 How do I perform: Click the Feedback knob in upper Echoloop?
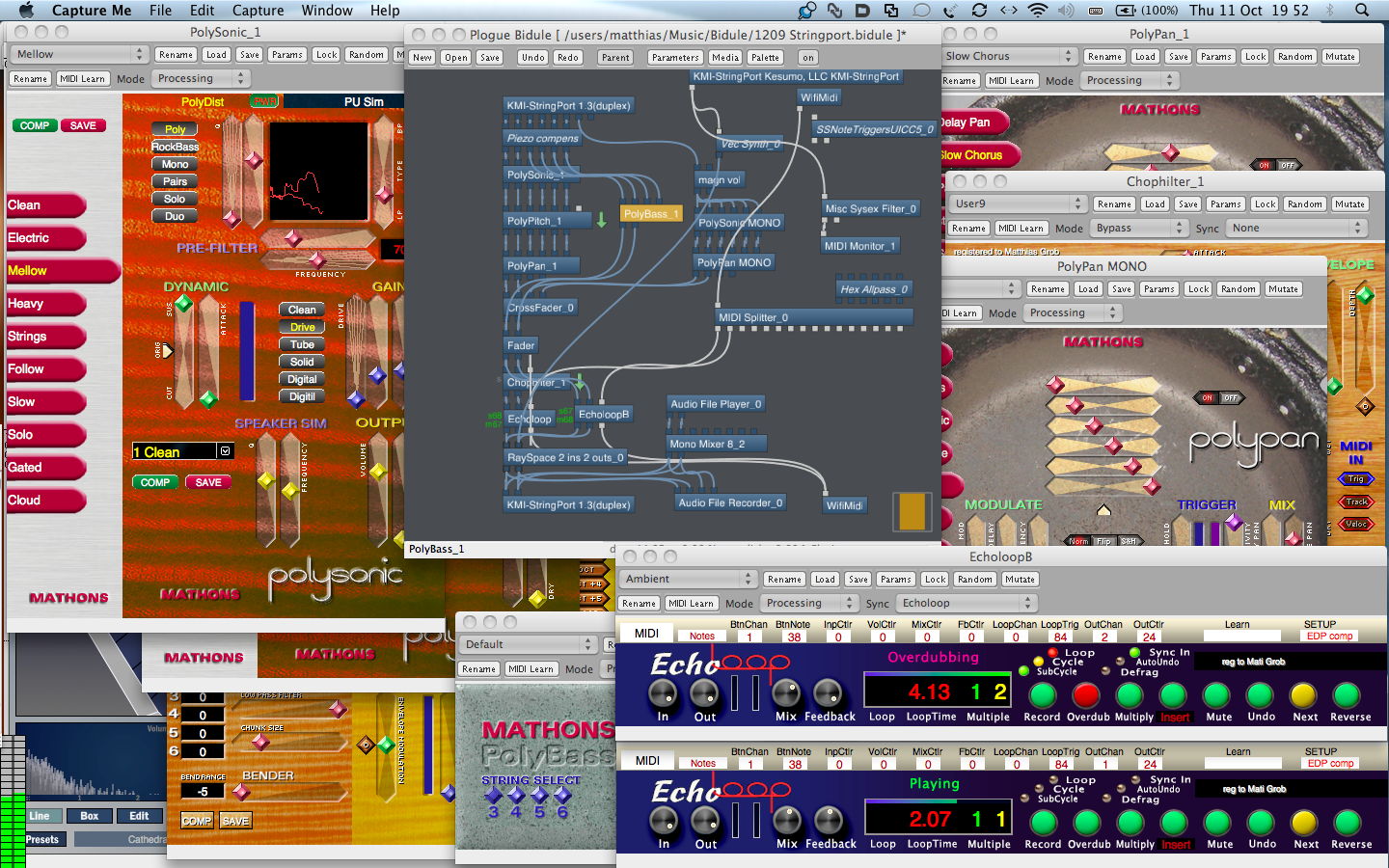(827, 693)
